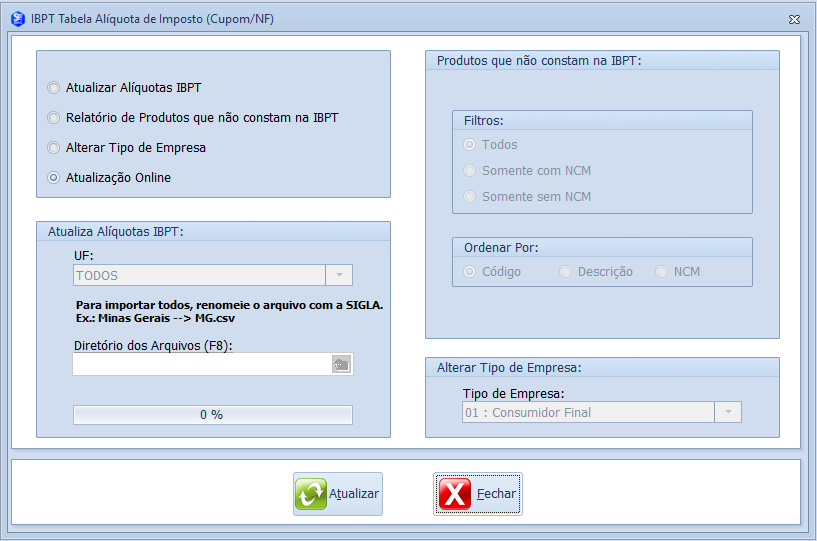Viewport: 817px width, 541px height.
Task: Choose the Somente sem NCM filter
Action: tap(470, 197)
